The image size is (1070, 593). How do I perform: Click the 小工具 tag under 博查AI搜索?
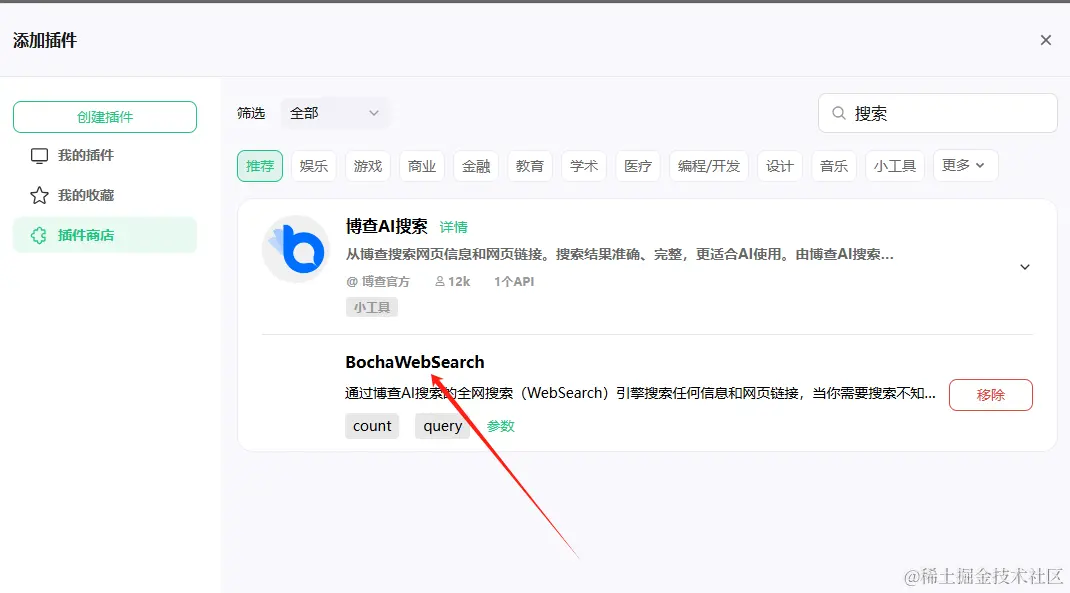pos(371,307)
